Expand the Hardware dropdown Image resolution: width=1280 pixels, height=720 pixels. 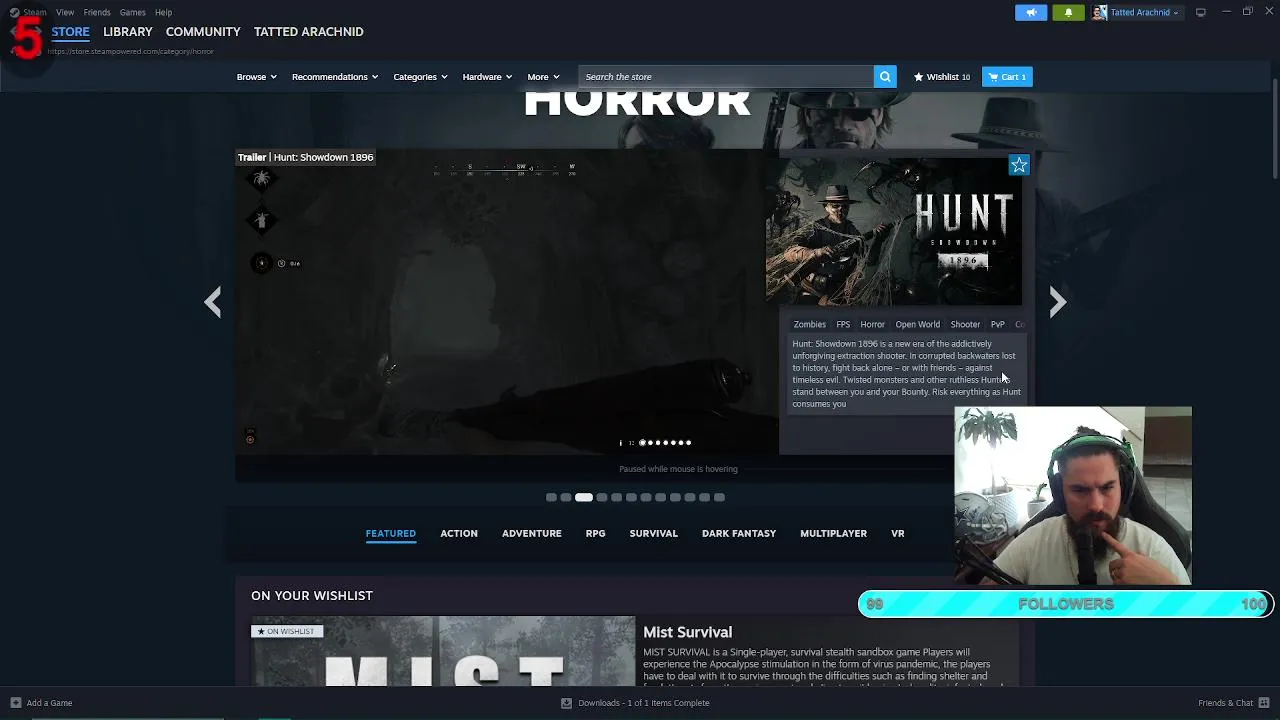(x=487, y=77)
